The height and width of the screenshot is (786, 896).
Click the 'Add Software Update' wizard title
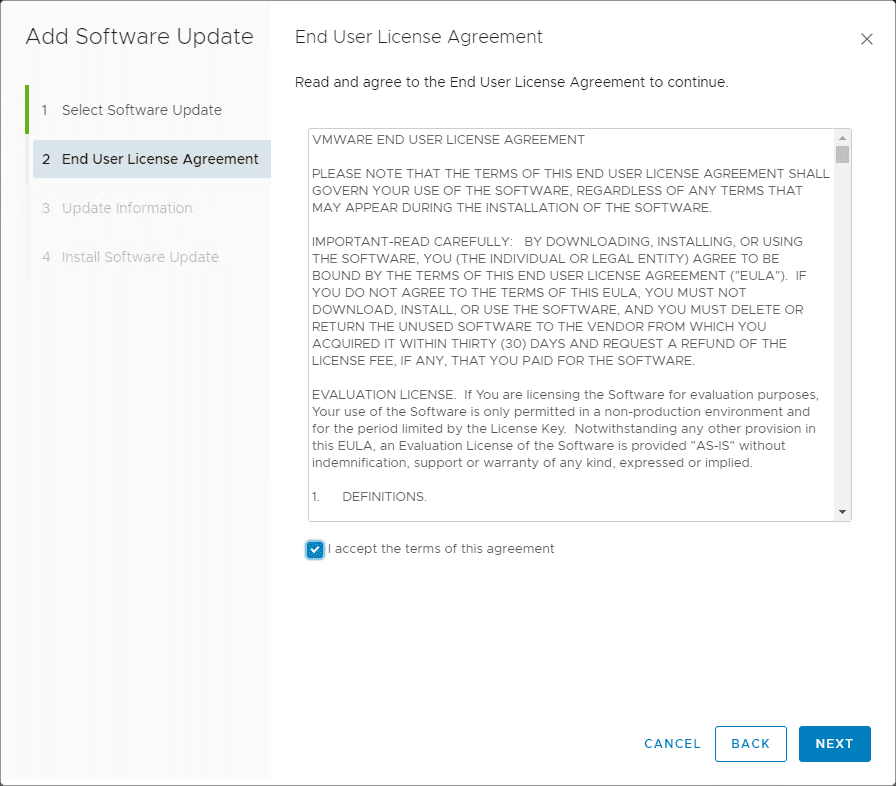click(x=139, y=37)
